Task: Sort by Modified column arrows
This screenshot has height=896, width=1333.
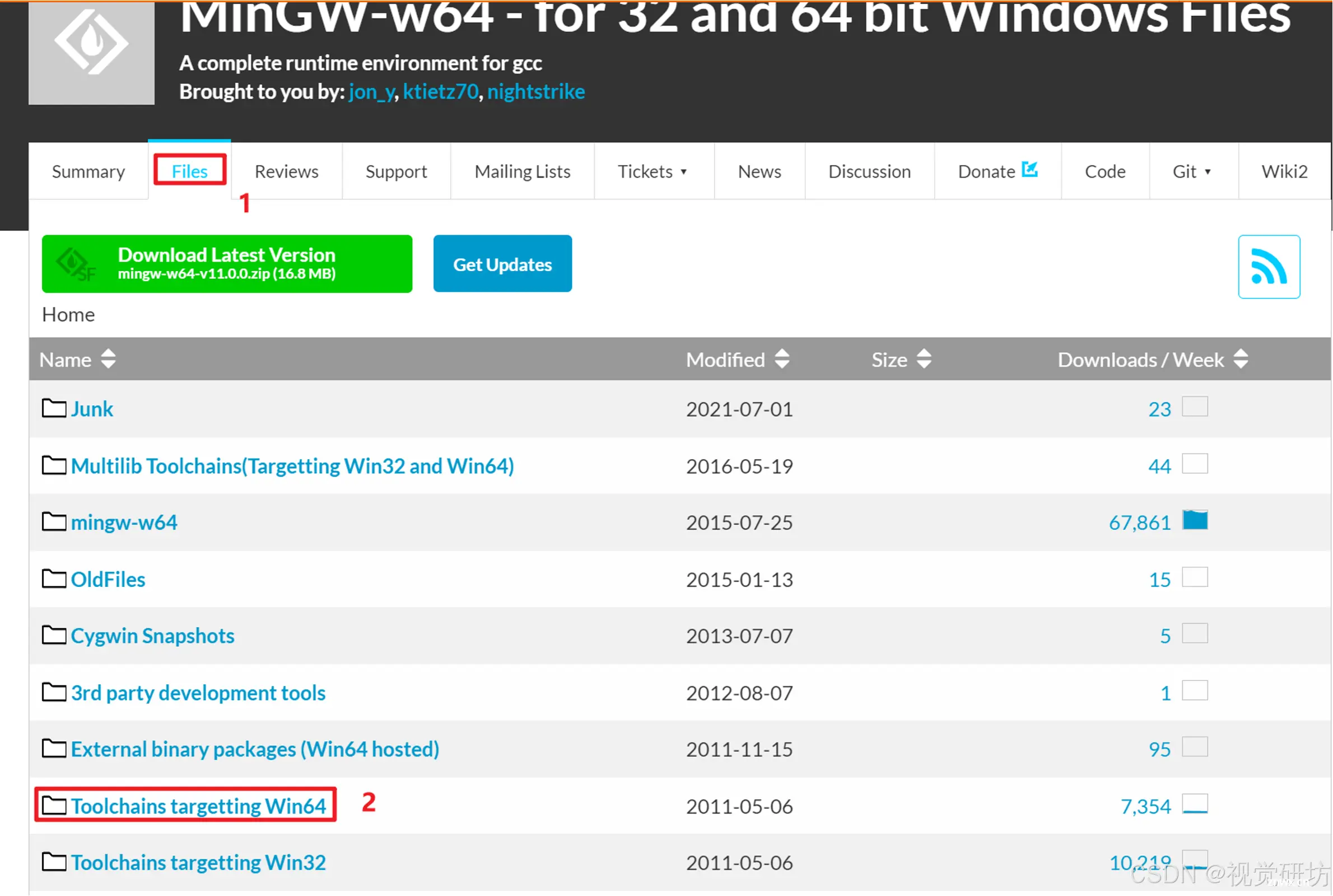Action: (782, 360)
